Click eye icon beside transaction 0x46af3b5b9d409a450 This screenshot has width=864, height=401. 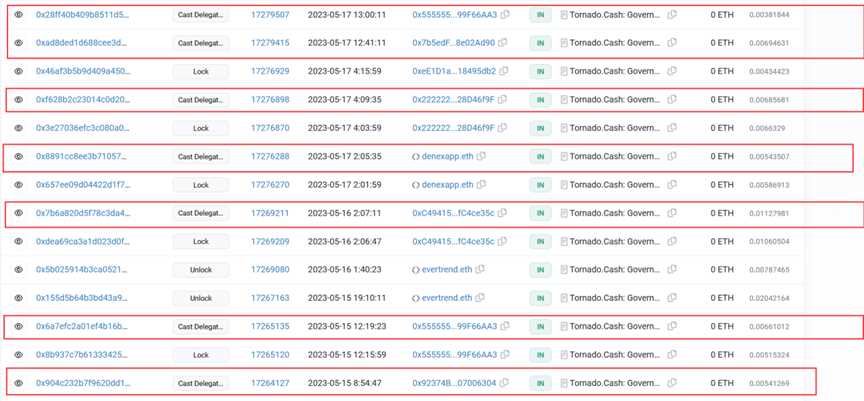[x=18, y=72]
